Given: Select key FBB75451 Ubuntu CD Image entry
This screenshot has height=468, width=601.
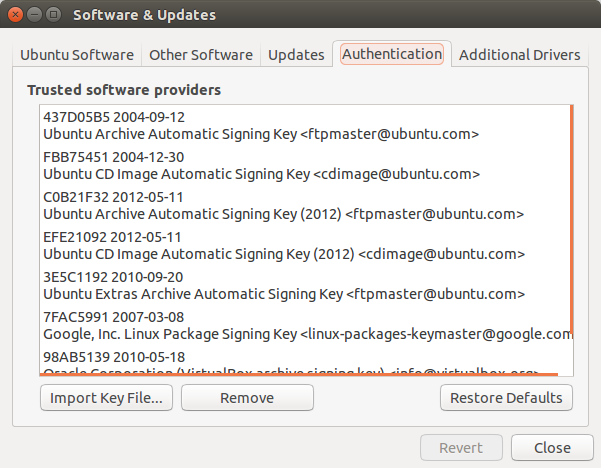Looking at the screenshot, I should coord(305,166).
